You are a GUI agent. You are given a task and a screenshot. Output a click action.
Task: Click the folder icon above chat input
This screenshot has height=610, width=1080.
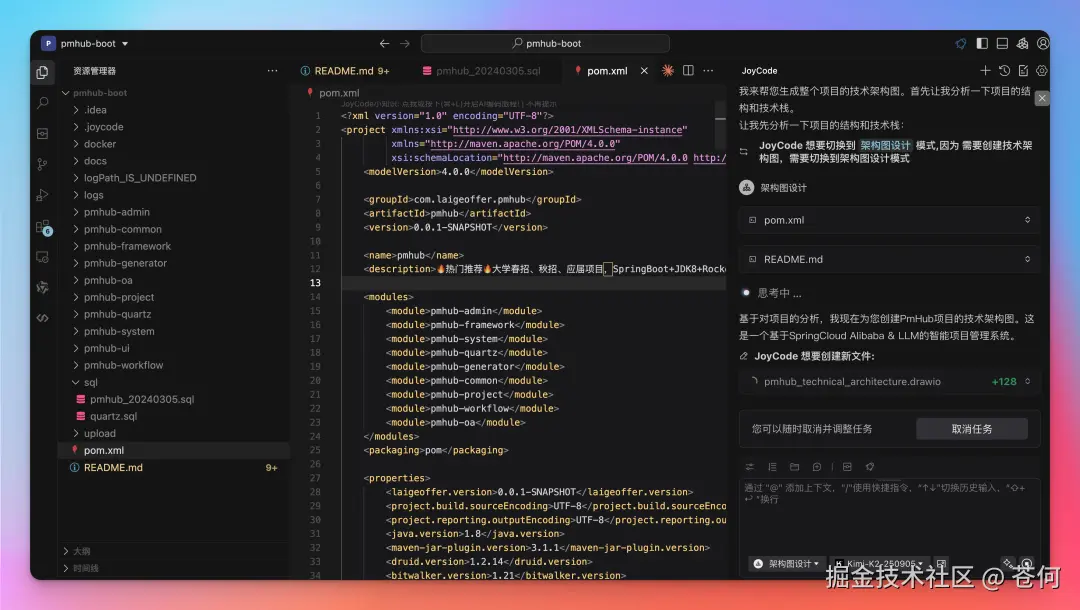[794, 467]
